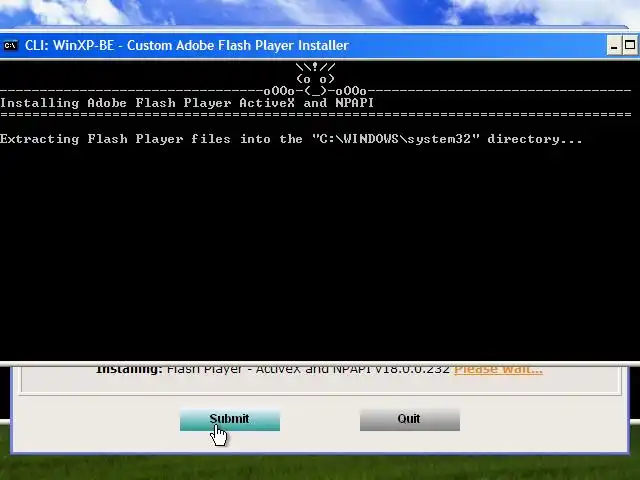Click the 'Please Wait...' link

(498, 369)
